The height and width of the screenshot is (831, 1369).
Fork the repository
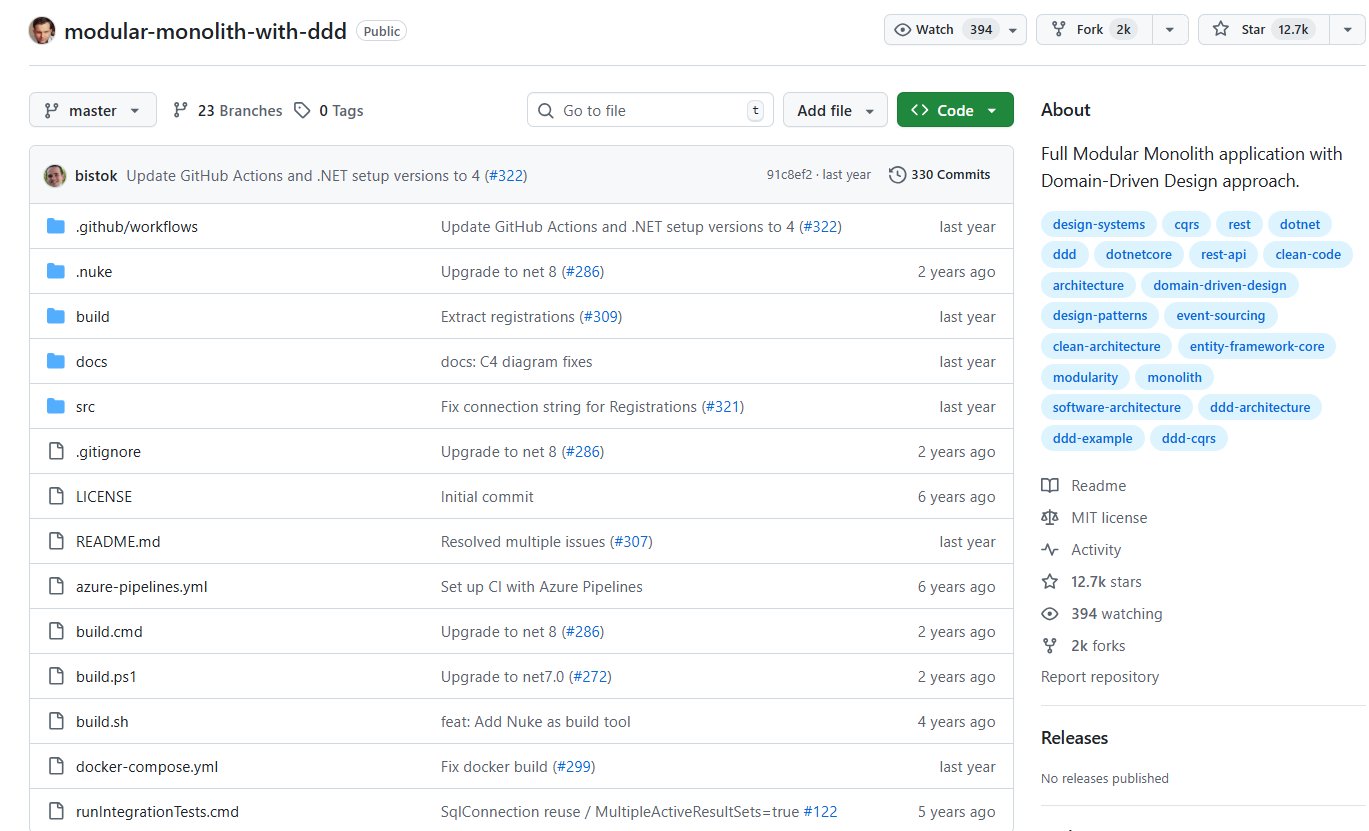tap(1095, 30)
